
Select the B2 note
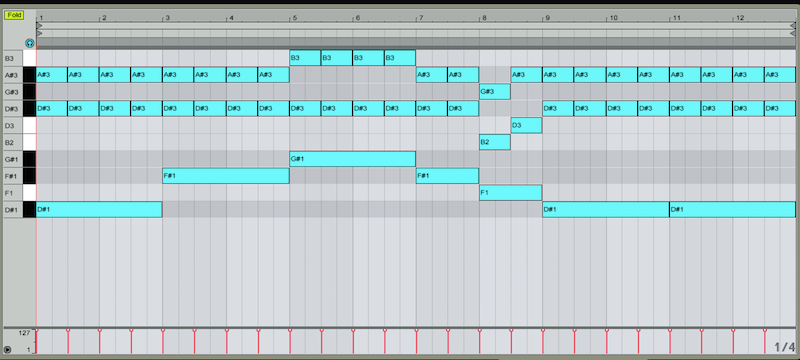(x=495, y=142)
